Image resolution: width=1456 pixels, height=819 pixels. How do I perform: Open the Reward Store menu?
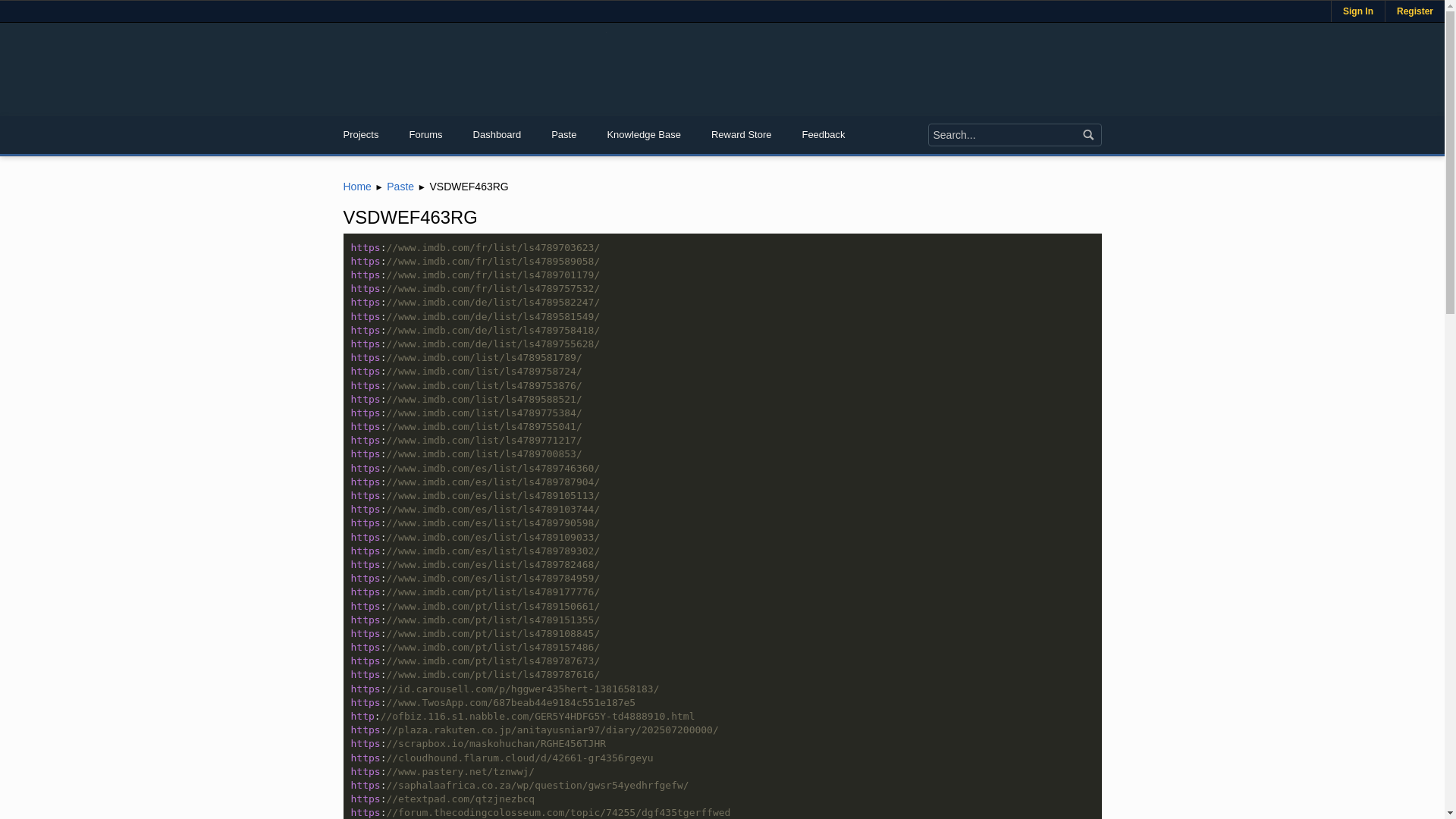click(741, 135)
